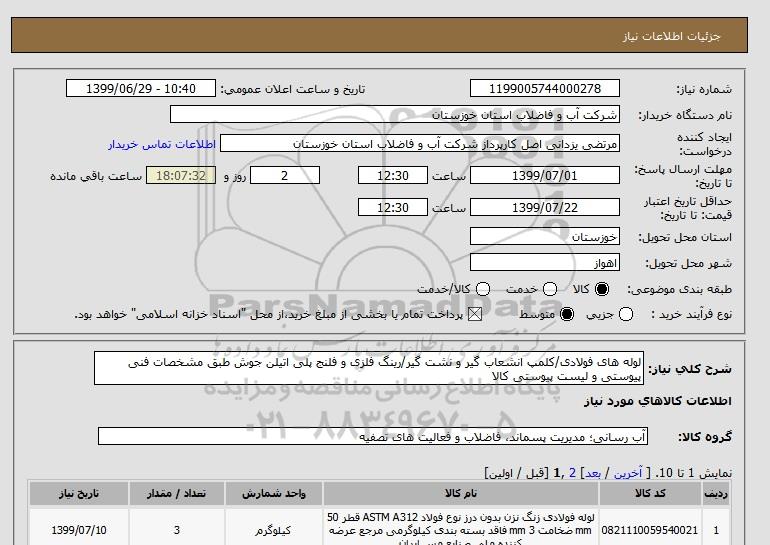Image resolution: width=770 pixels, height=545 pixels.
Task: Jump to the آخرین page link
Action: coord(628,473)
